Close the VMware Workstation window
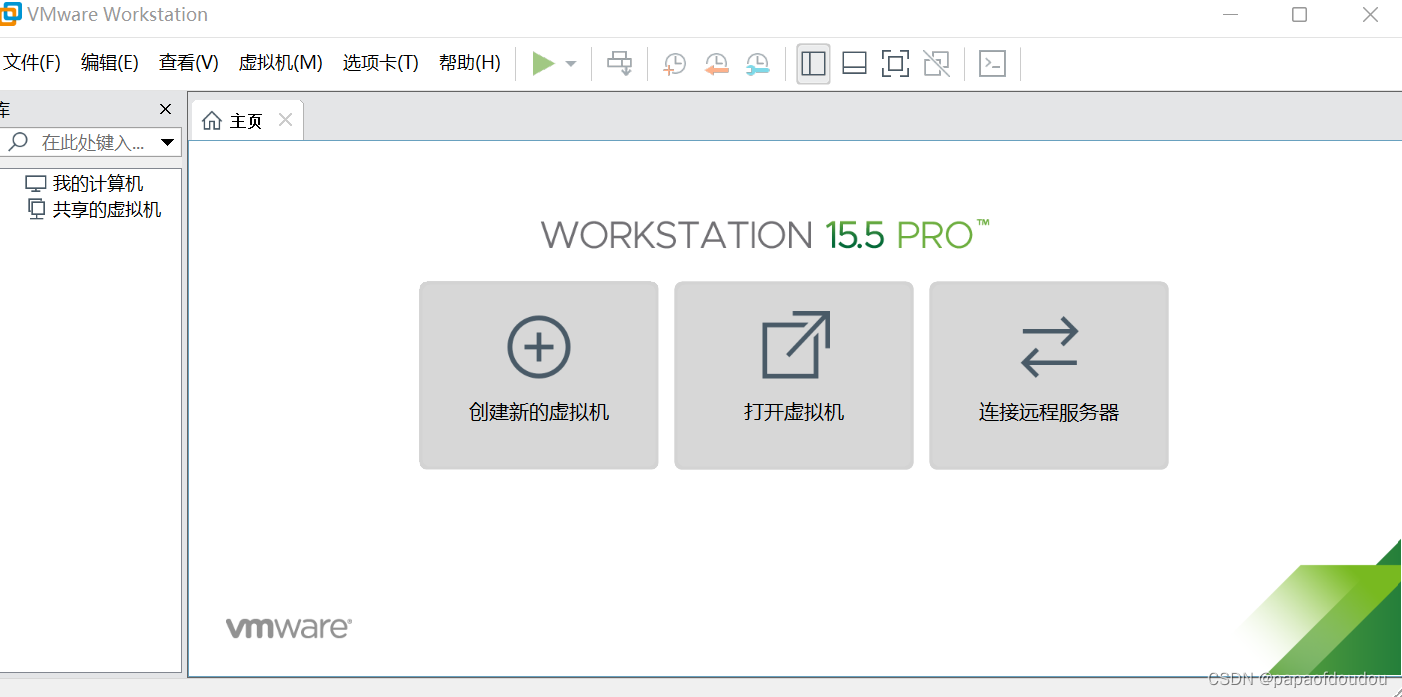Image resolution: width=1402 pixels, height=697 pixels. tap(1370, 14)
